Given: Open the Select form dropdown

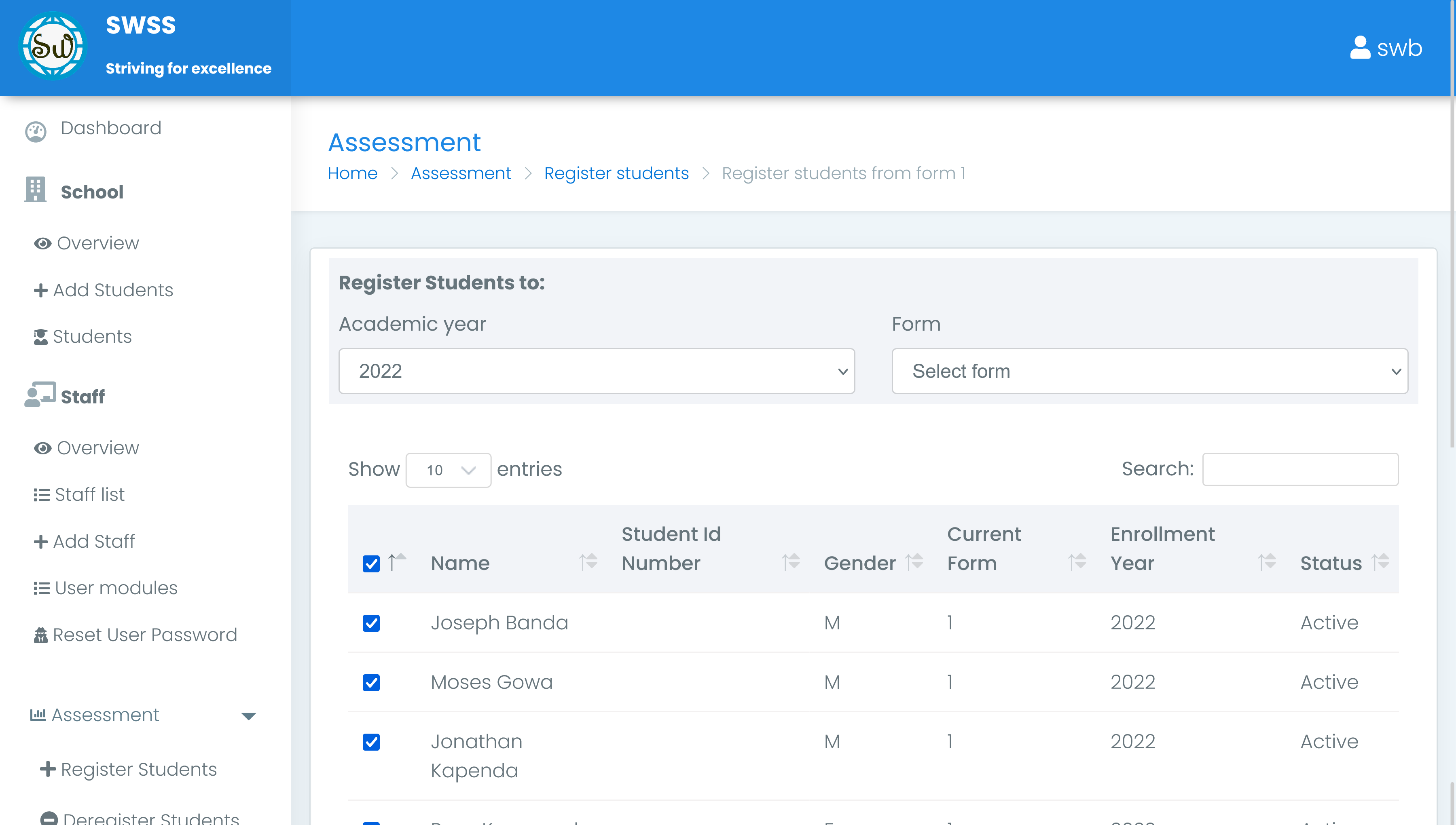Looking at the screenshot, I should [1149, 371].
